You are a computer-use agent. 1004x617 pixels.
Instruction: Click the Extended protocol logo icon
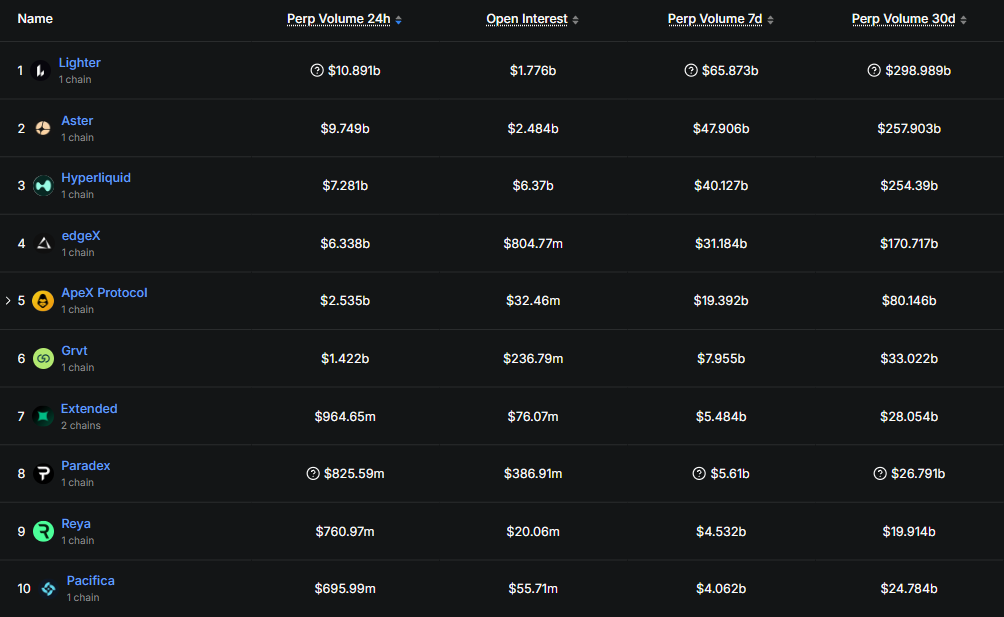click(43, 416)
